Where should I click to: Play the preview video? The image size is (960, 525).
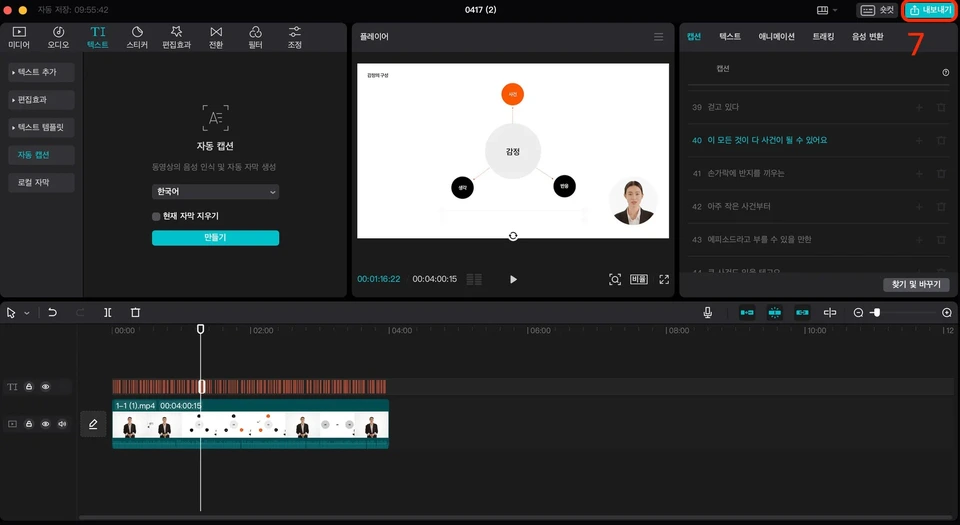click(513, 279)
